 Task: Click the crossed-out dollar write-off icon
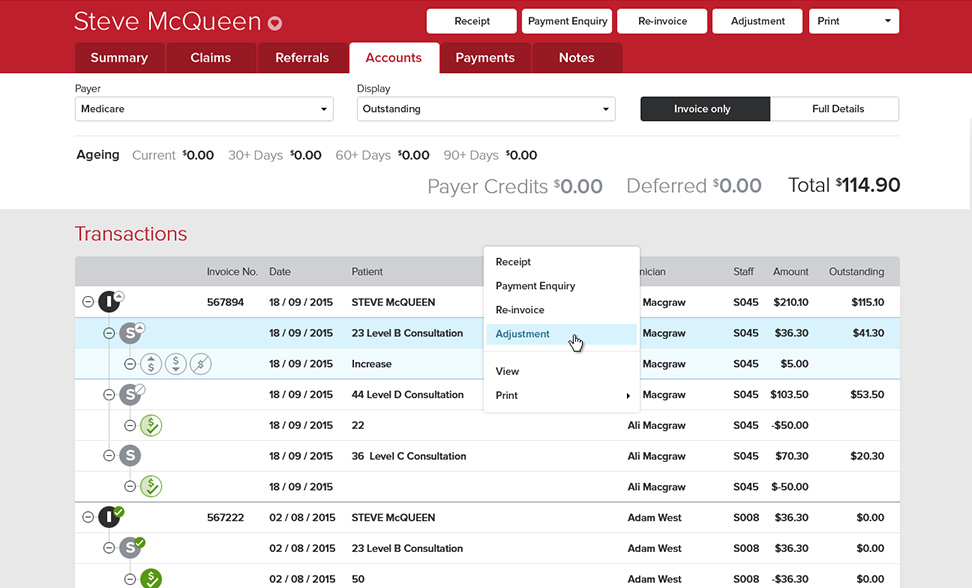pyautogui.click(x=201, y=364)
